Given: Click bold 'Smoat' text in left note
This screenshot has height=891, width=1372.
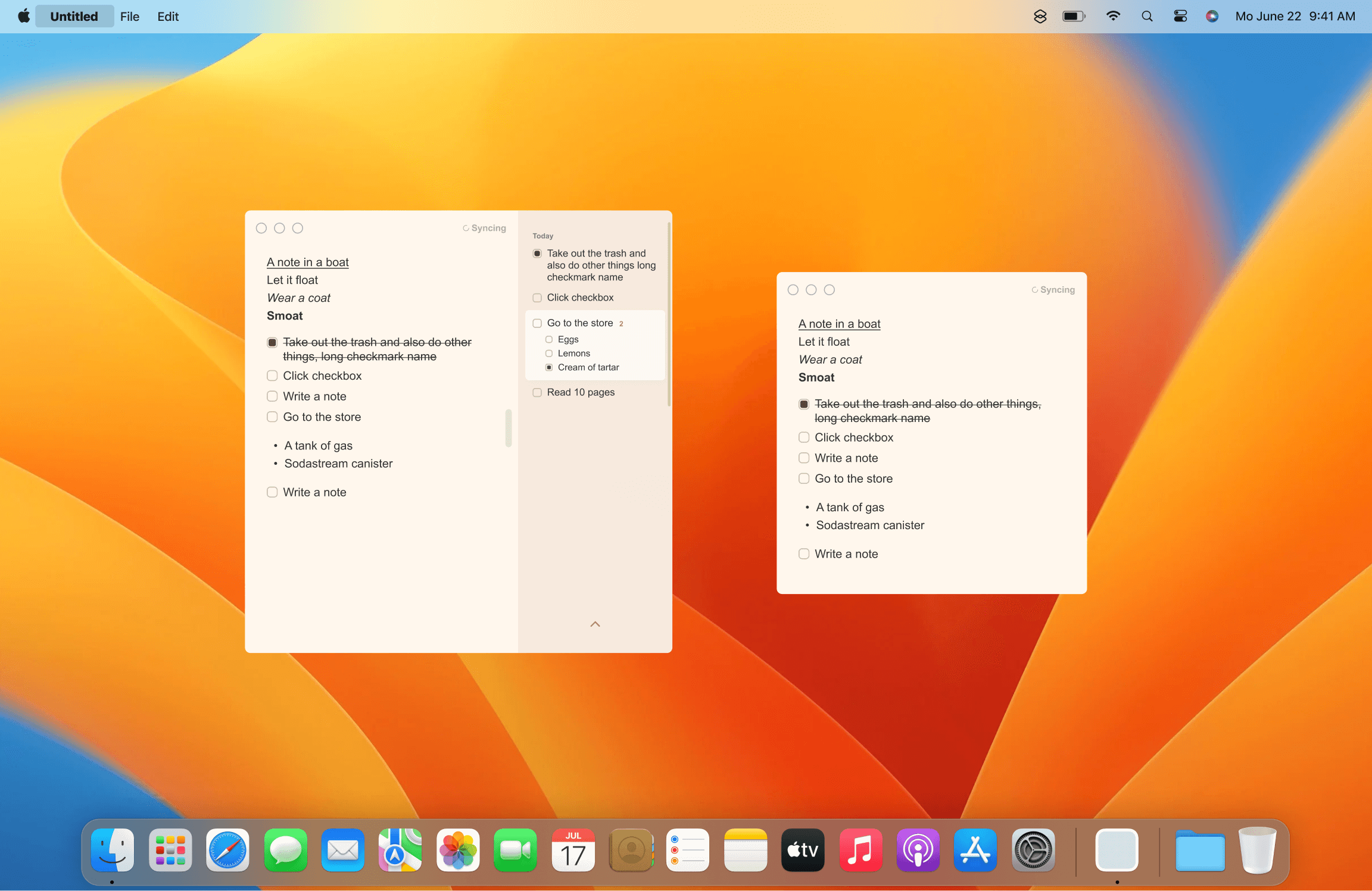Looking at the screenshot, I should coord(285,316).
